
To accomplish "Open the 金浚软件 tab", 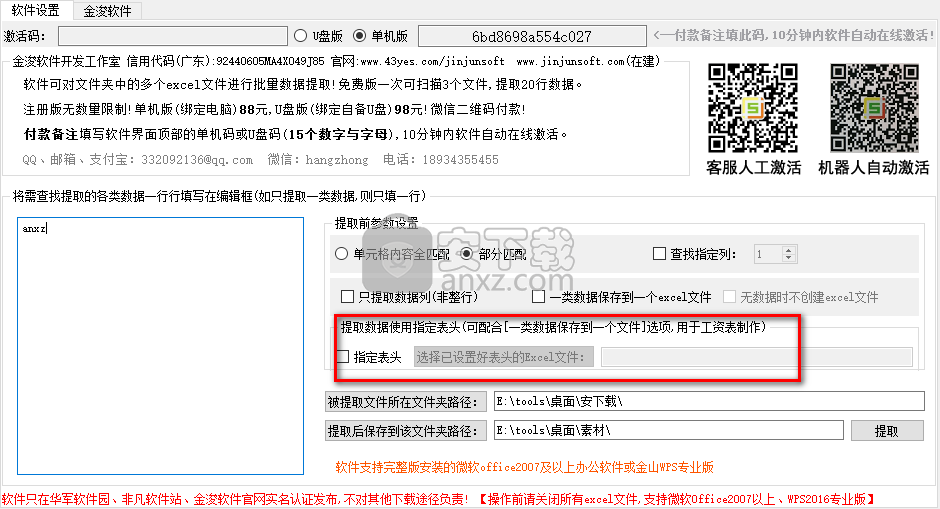I will tap(107, 11).
